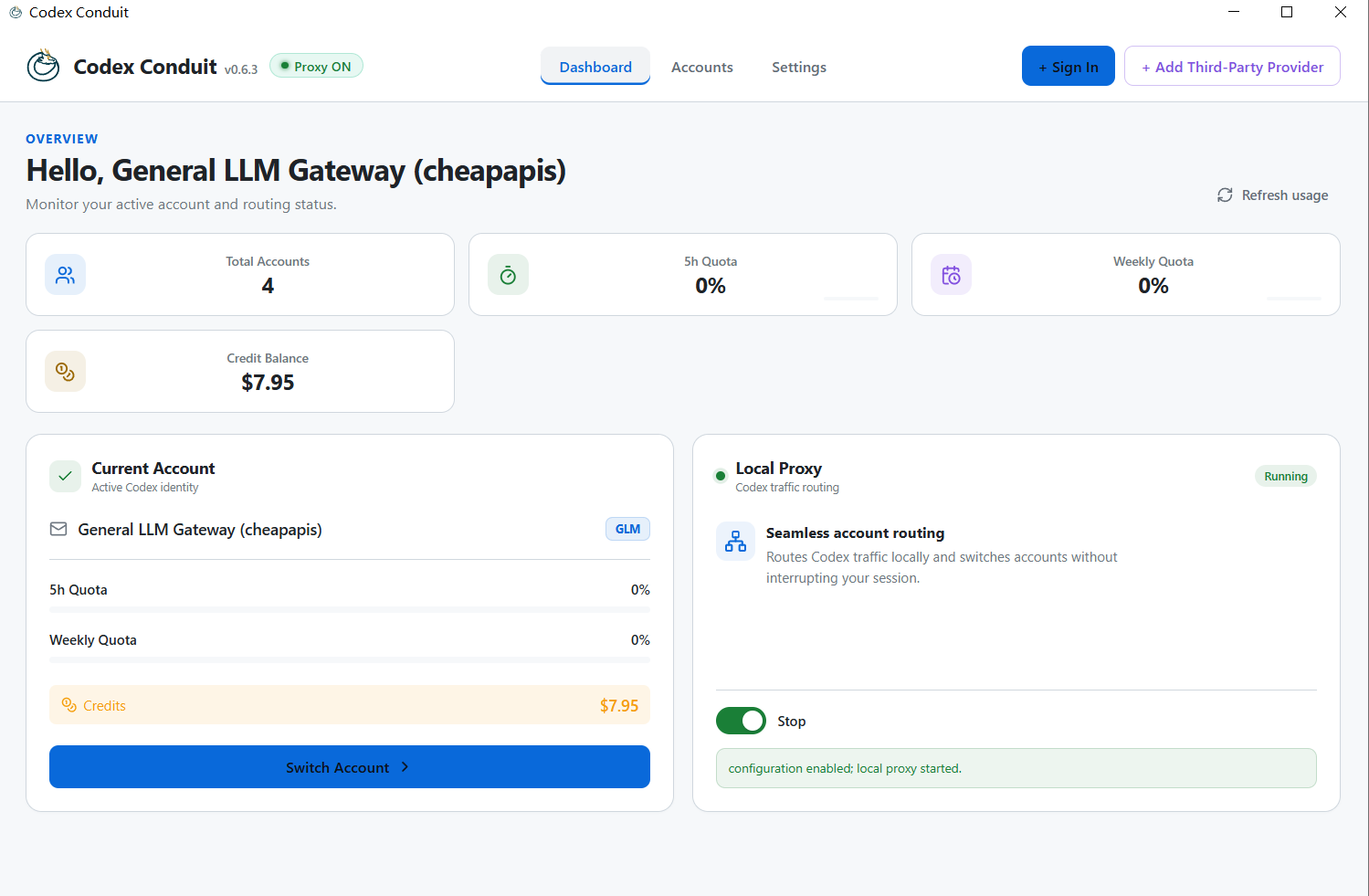The width and height of the screenshot is (1369, 896).
Task: Switch to the Accounts tab
Action: click(702, 68)
